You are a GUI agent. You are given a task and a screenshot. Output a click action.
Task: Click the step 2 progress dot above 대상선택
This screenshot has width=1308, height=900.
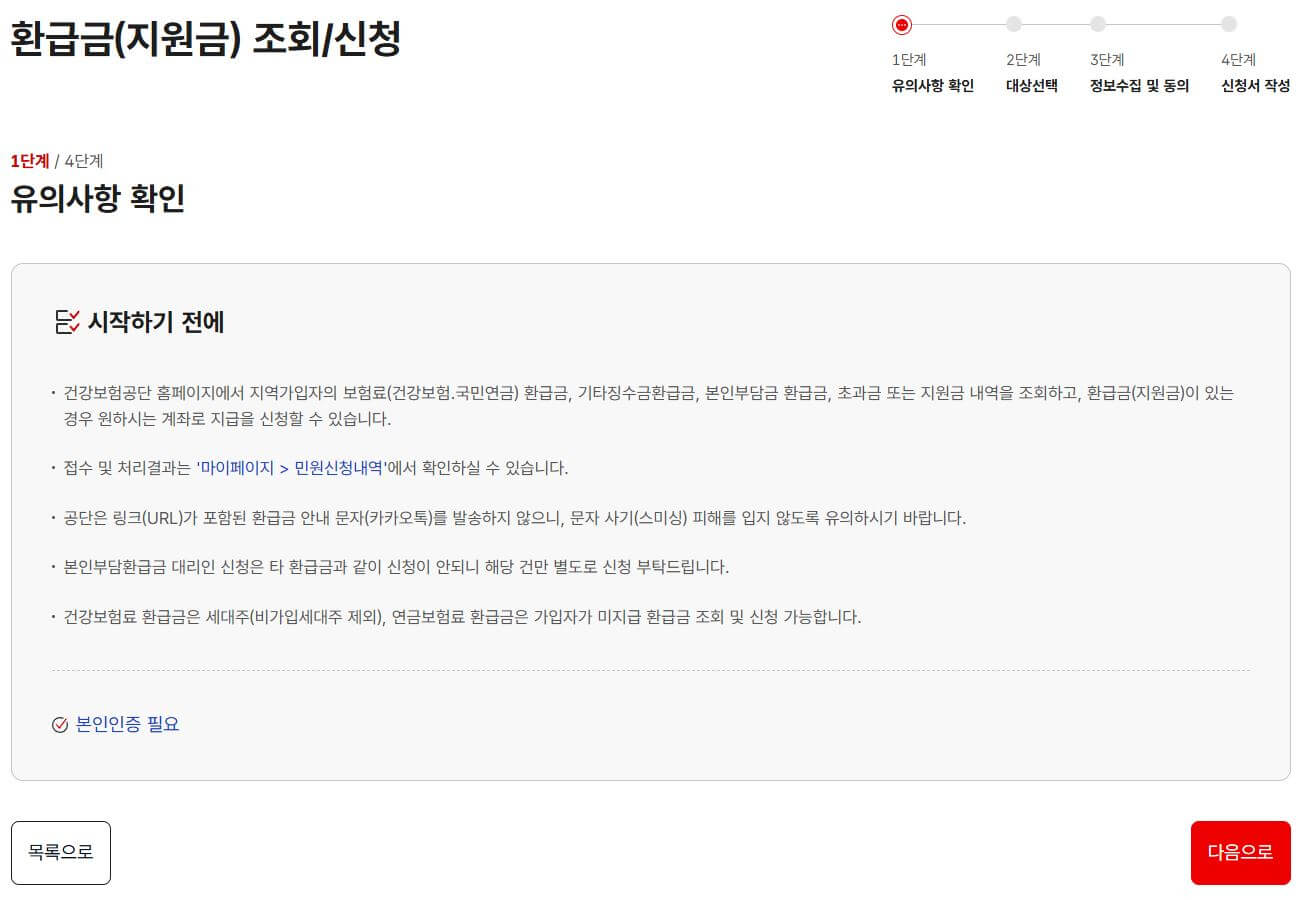tap(1015, 26)
